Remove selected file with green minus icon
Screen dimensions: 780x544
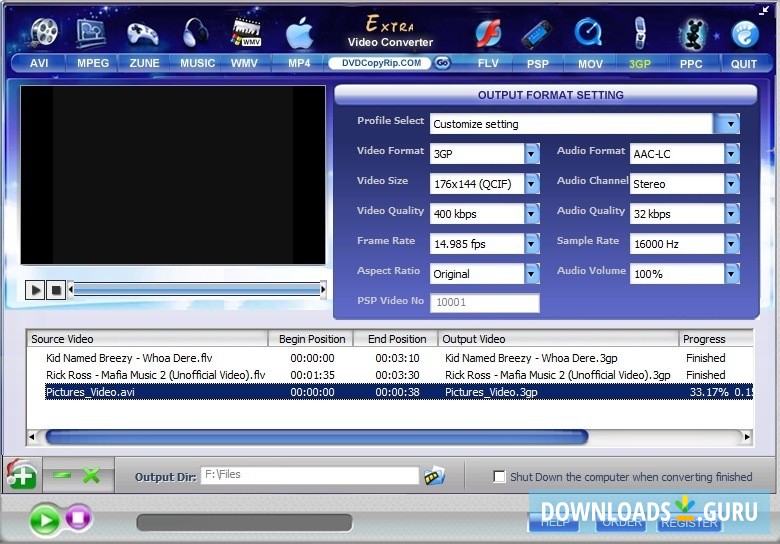coord(62,475)
